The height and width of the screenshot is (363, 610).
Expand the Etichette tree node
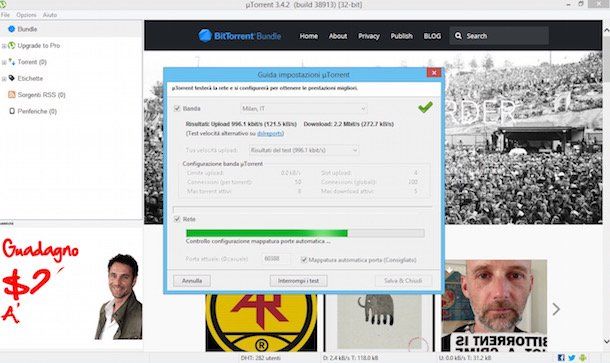point(4,79)
